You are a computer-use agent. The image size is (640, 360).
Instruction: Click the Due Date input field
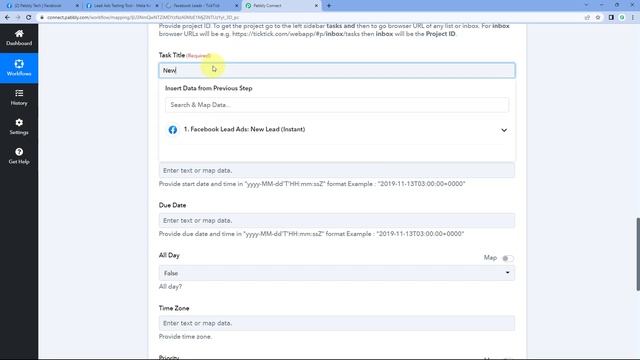point(337,220)
